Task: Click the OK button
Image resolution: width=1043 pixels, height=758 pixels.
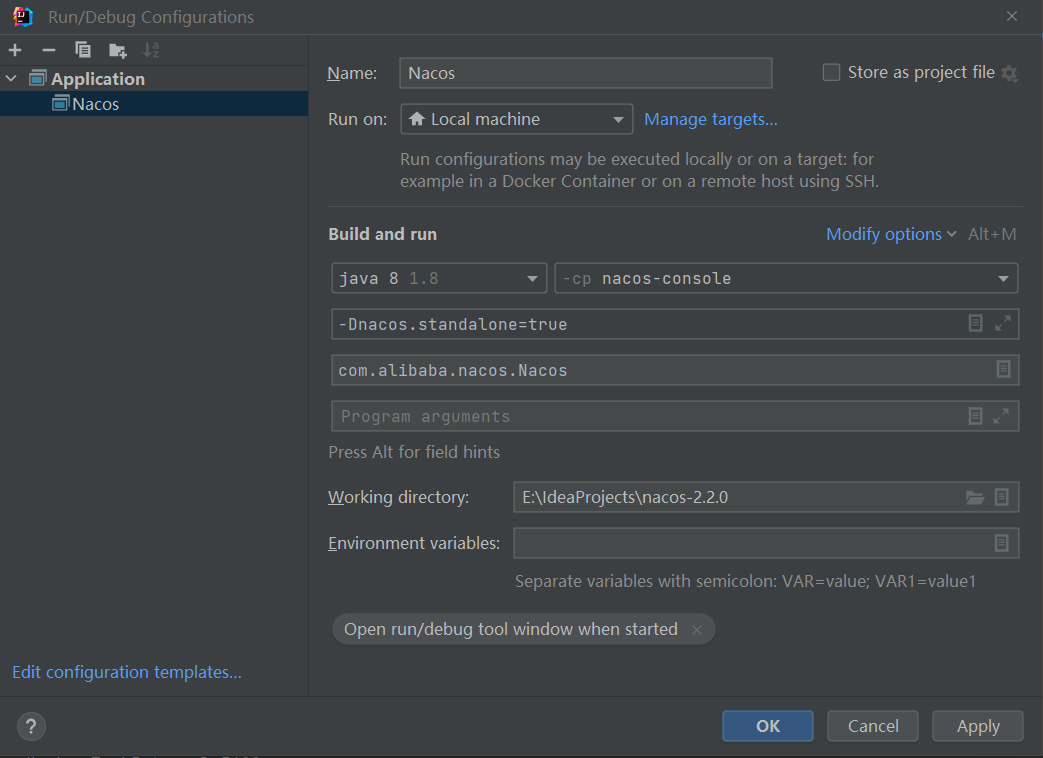Action: pos(768,726)
